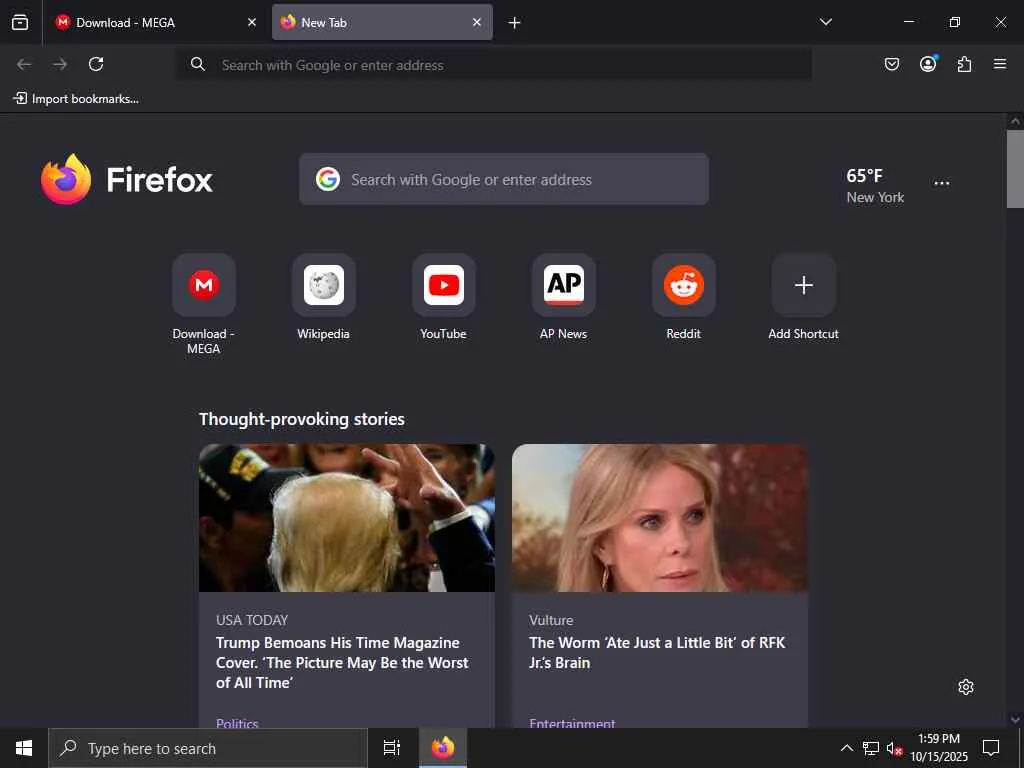Open the Windows Start menu
This screenshot has height=768, width=1024.
point(24,748)
